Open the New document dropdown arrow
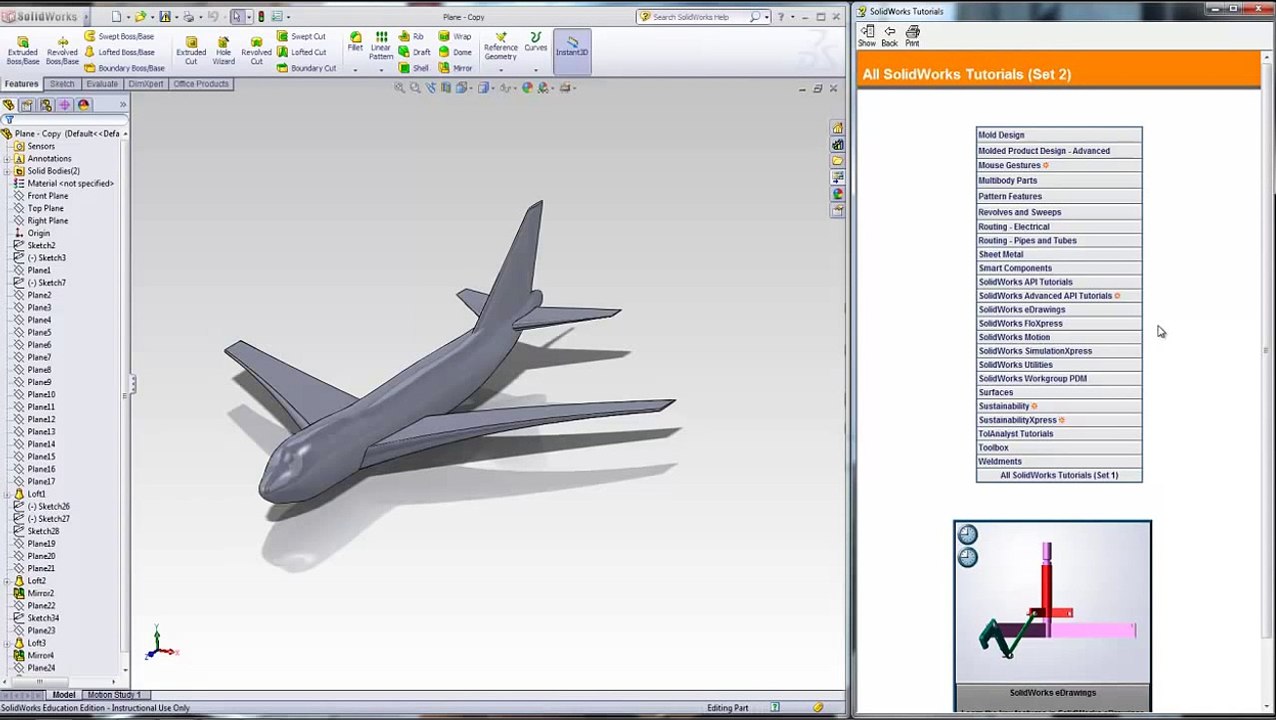1276x720 pixels. coord(128,17)
